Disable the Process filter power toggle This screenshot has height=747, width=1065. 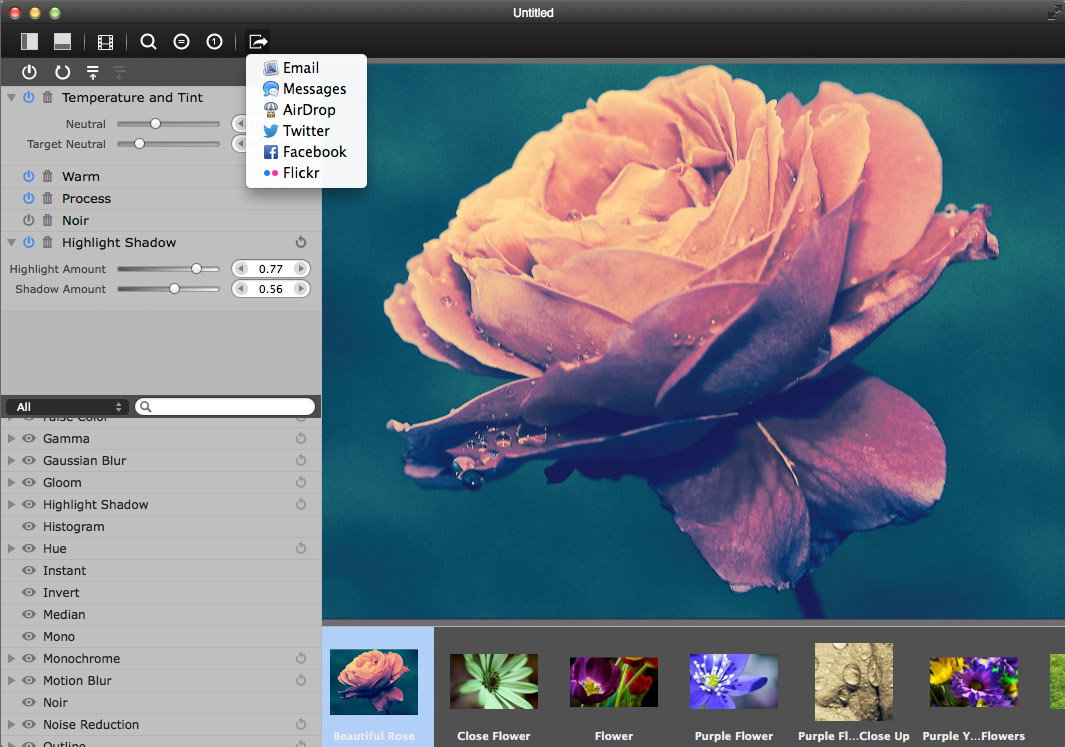click(x=29, y=199)
